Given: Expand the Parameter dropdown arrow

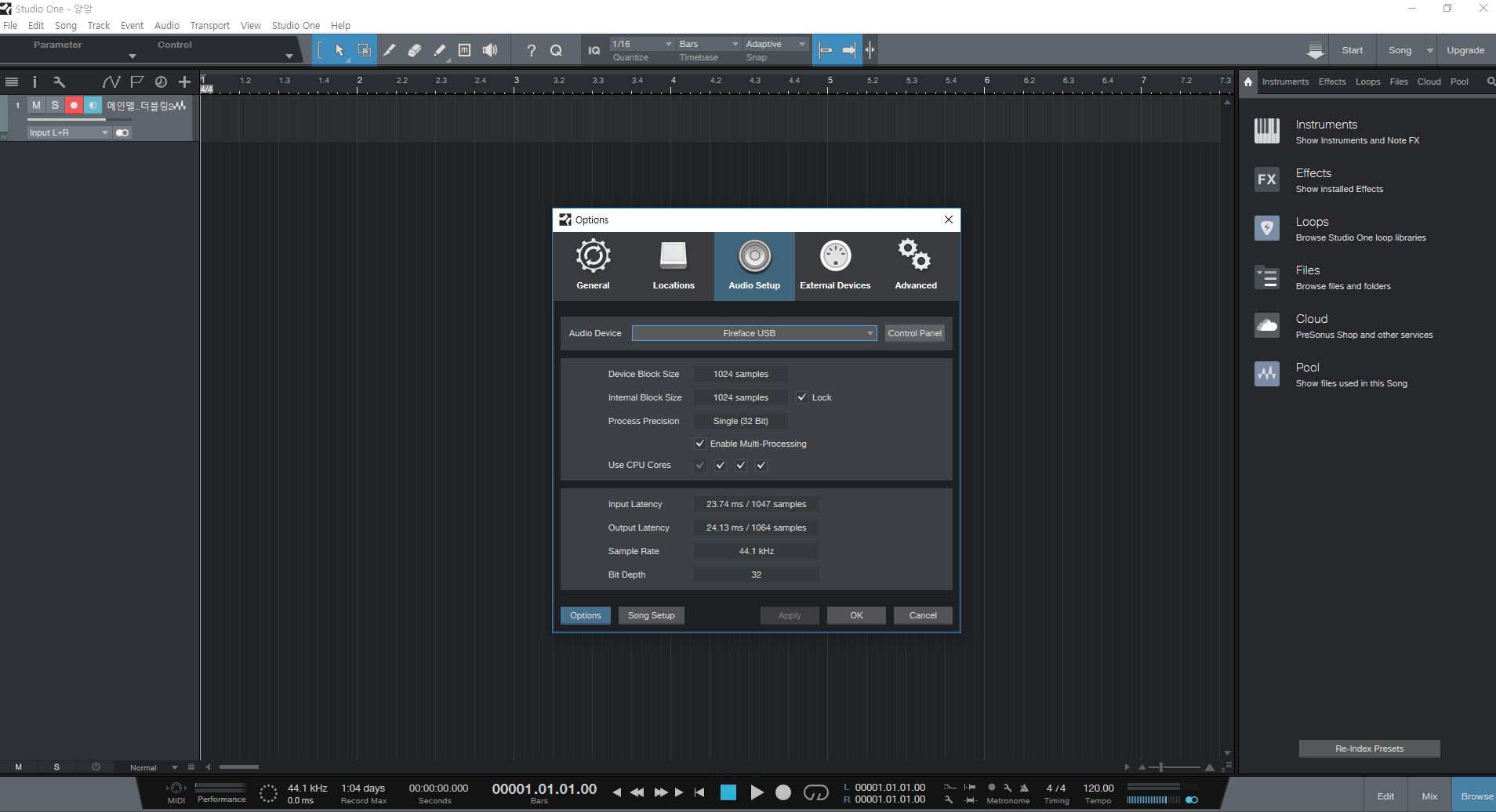Looking at the screenshot, I should tap(132, 56).
